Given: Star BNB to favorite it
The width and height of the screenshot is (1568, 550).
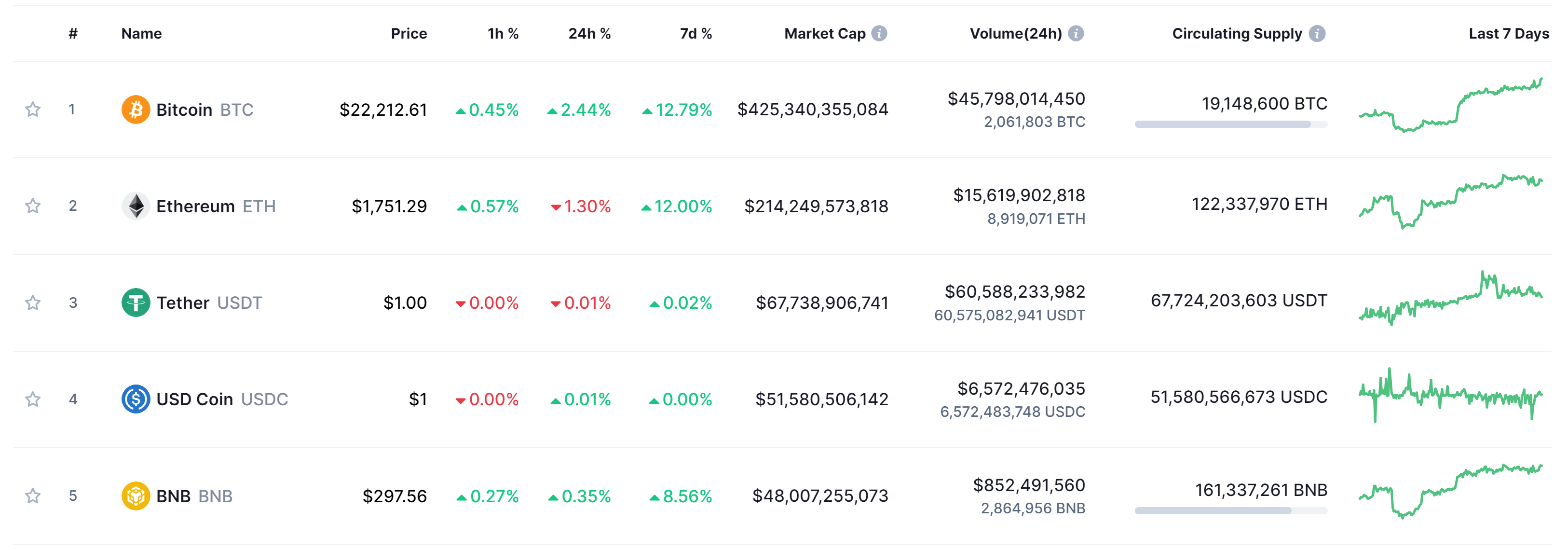Looking at the screenshot, I should 32,496.
